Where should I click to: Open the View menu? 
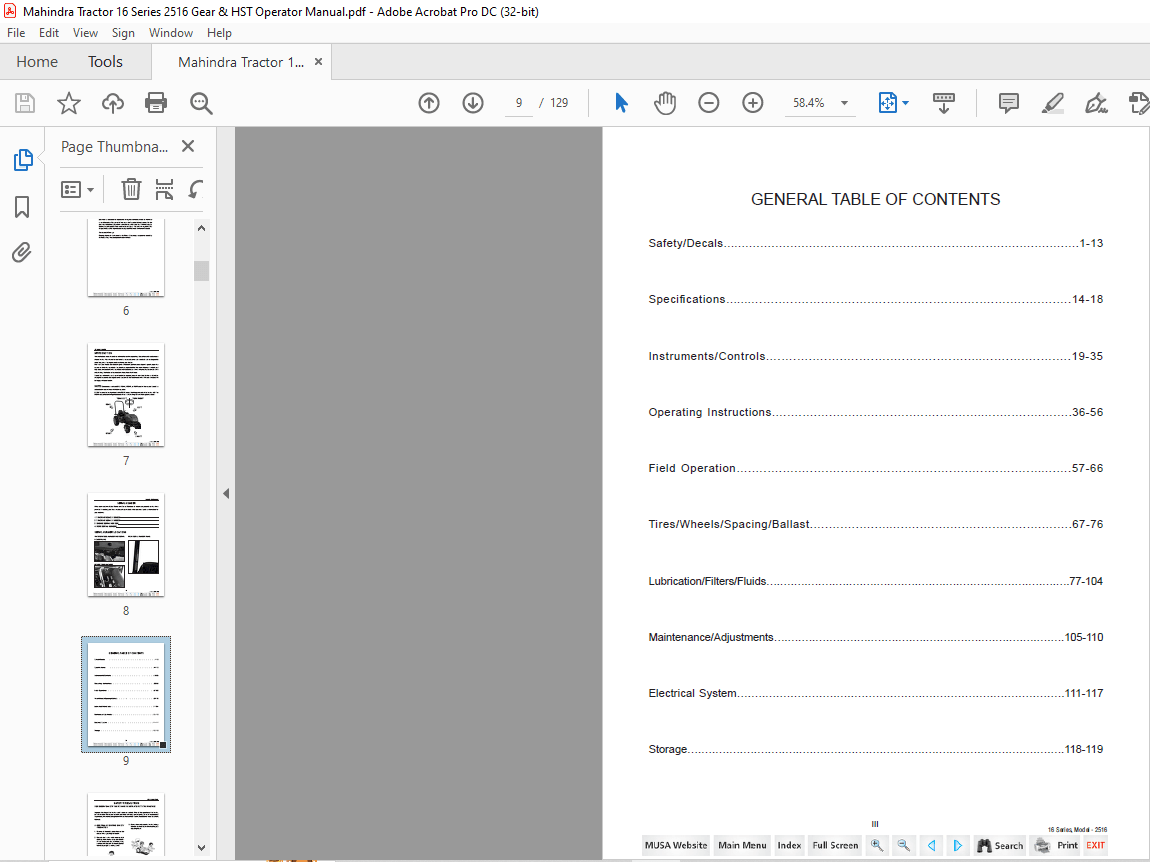pyautogui.click(x=85, y=33)
